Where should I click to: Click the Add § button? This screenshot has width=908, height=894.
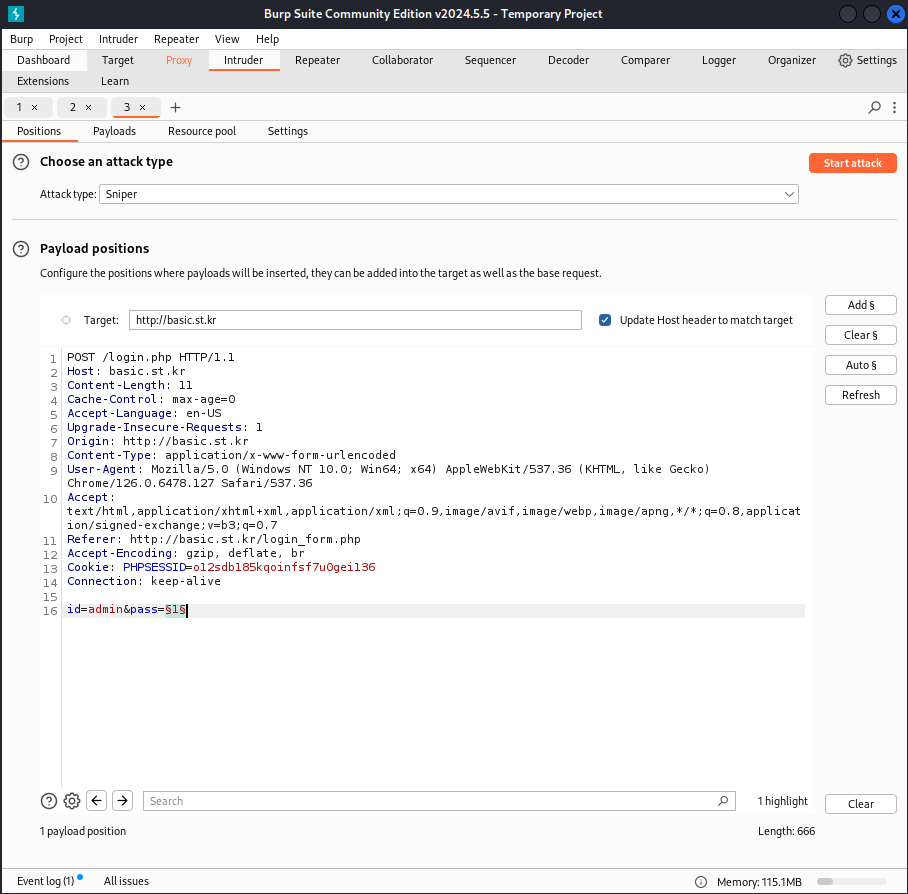pyautogui.click(x=861, y=305)
